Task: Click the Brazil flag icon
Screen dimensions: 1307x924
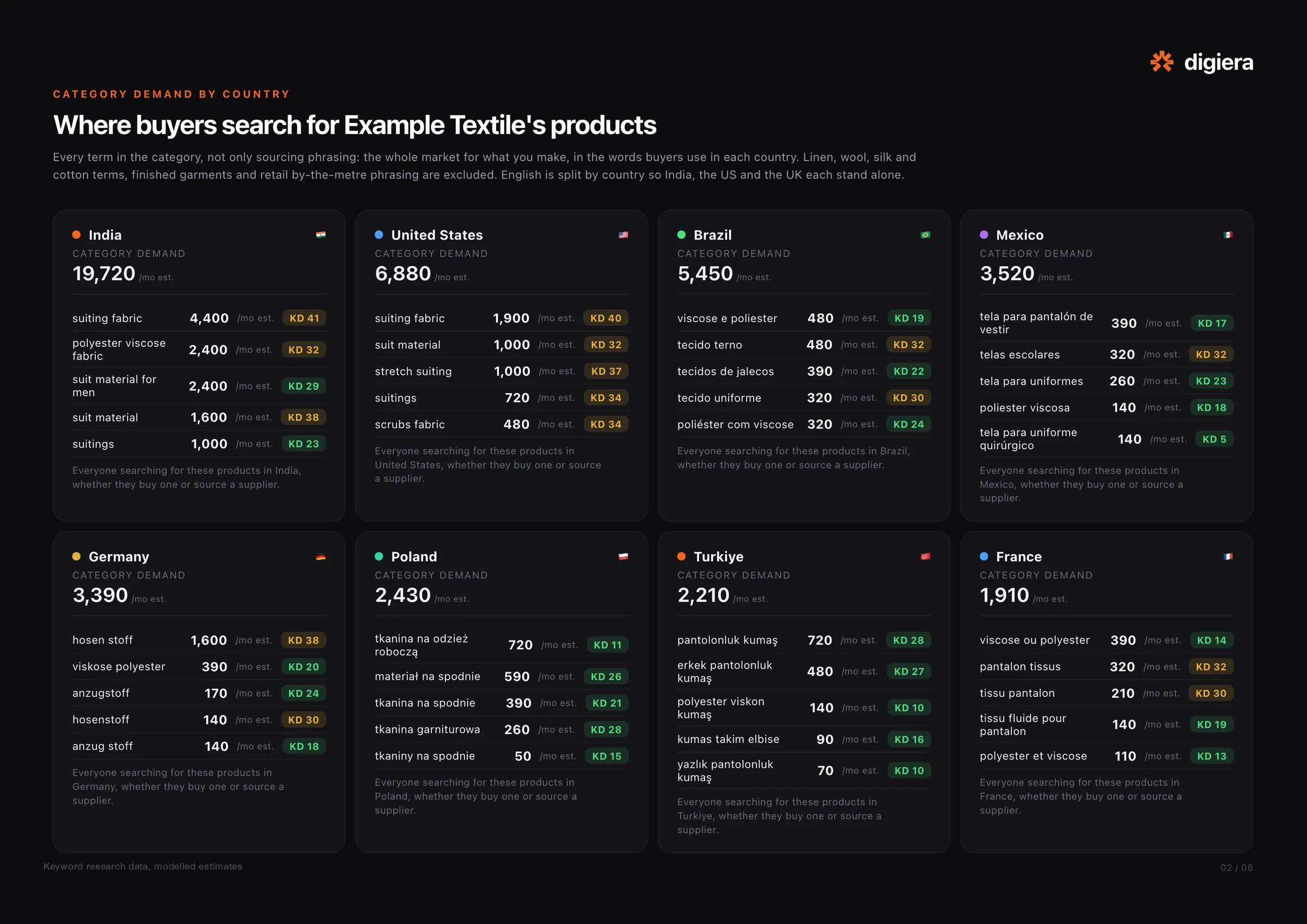Action: (926, 235)
